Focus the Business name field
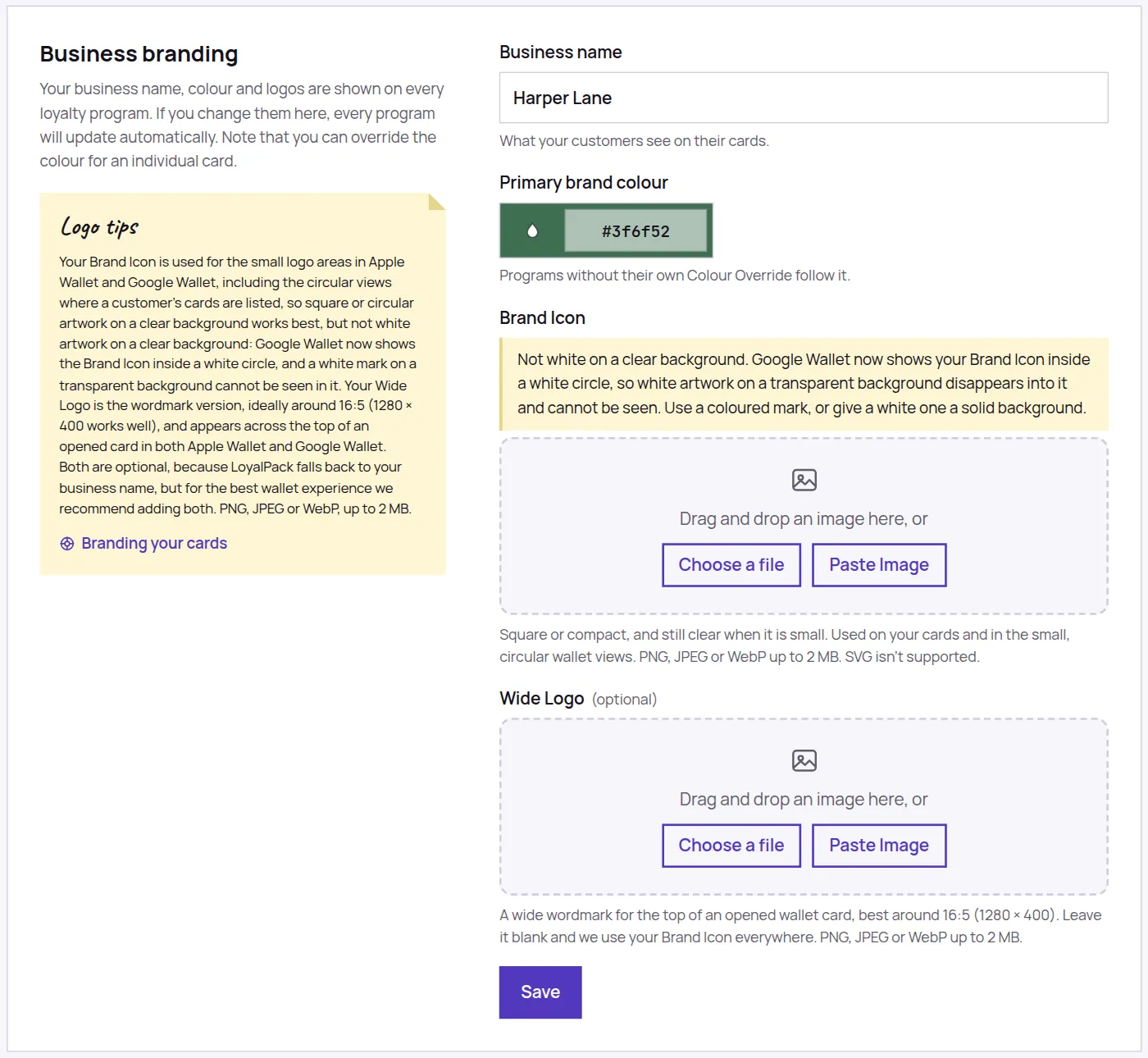 [804, 98]
